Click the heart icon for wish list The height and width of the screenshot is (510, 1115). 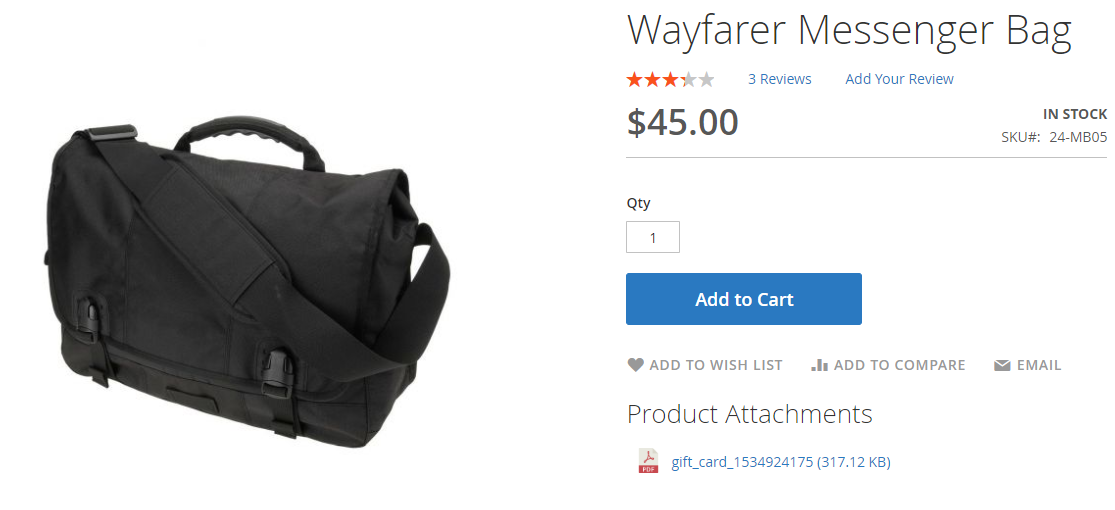pyautogui.click(x=635, y=365)
